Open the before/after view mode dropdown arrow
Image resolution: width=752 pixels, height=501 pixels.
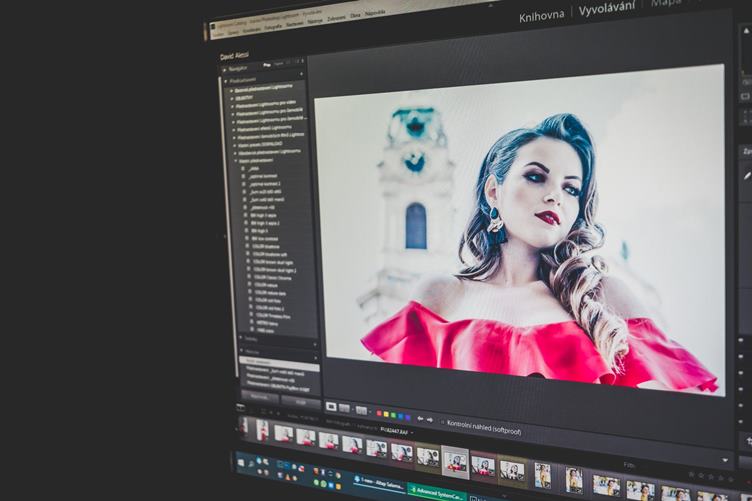[x=370, y=412]
